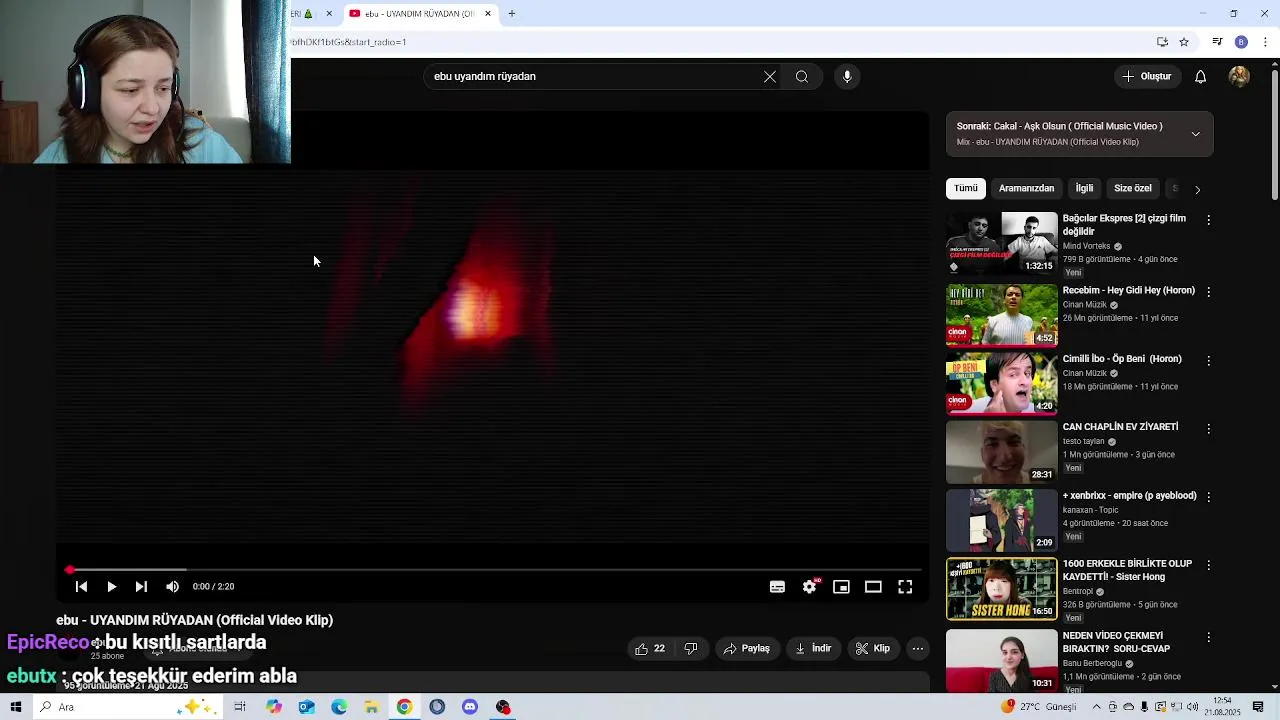Open Copilot from taskbar
The image size is (1280, 720).
(274, 707)
